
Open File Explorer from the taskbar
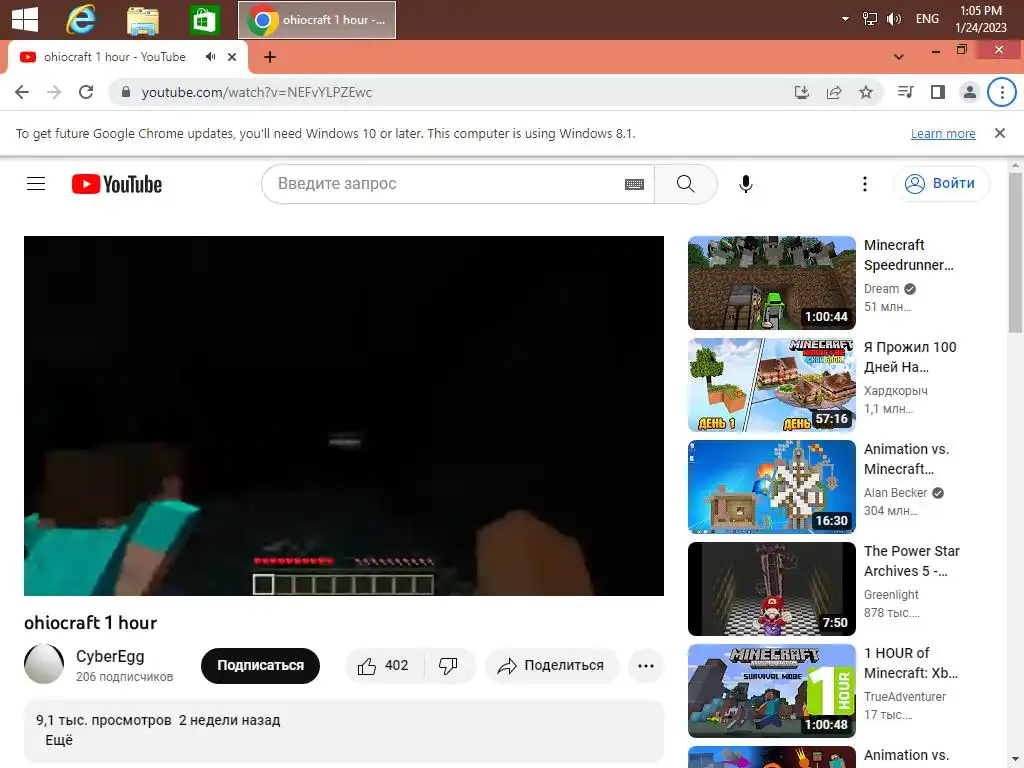142,20
